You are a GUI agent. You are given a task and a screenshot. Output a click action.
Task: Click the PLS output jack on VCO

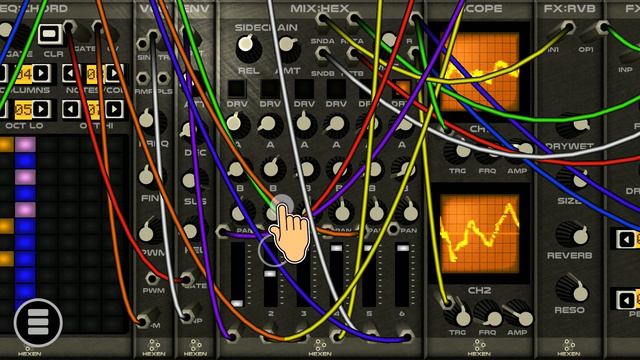(x=163, y=78)
